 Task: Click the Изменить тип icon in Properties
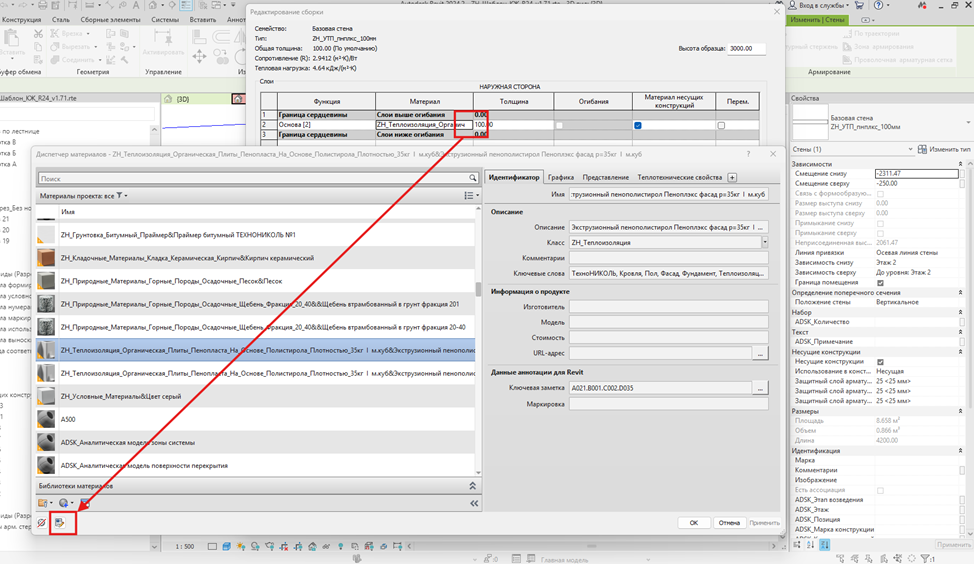click(x=922, y=149)
